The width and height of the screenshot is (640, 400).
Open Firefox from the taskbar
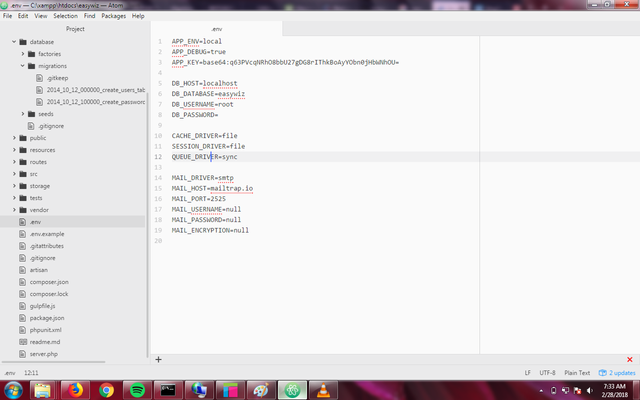[x=75, y=390]
